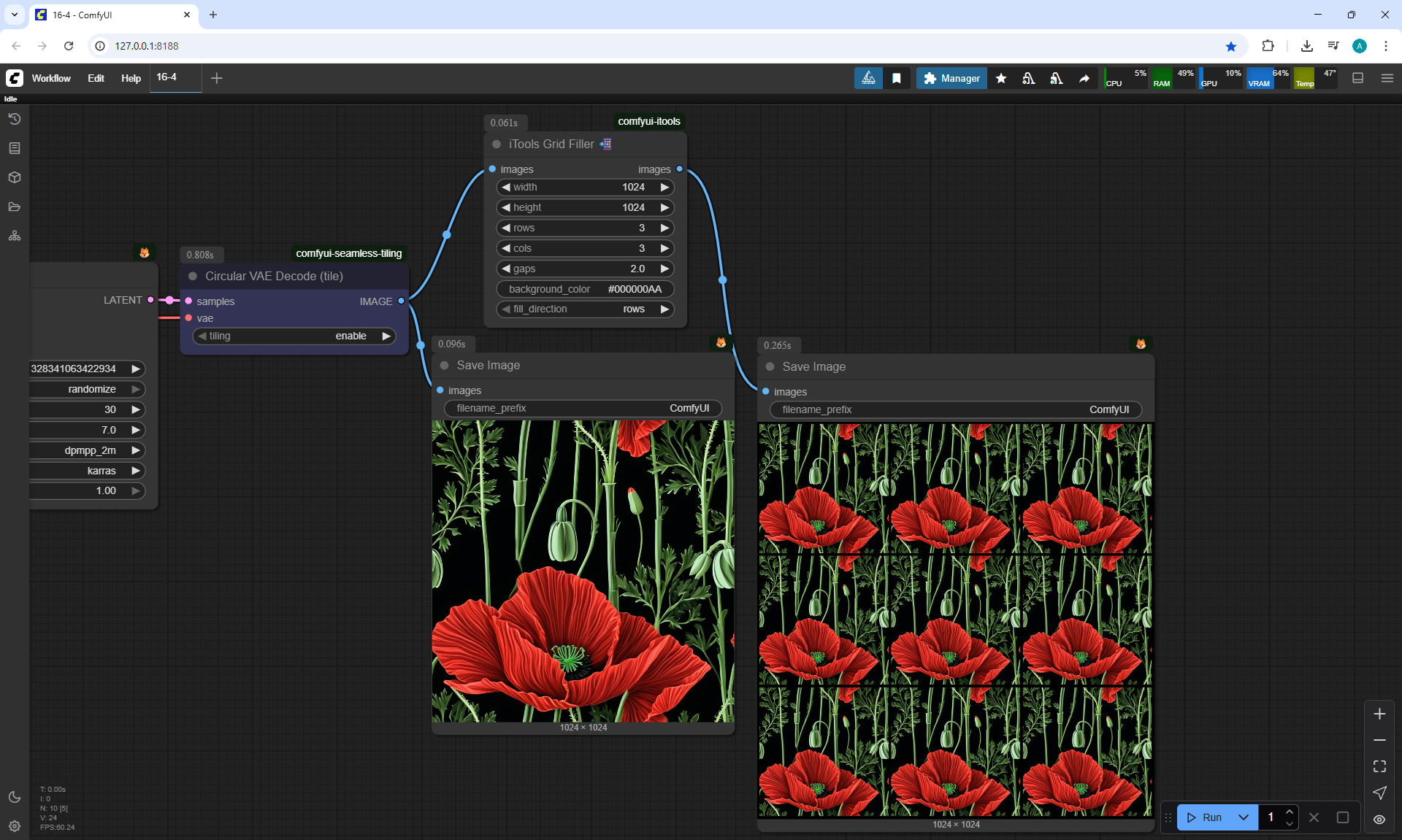Open the queue history sidebar icon
1402x840 pixels.
(15, 119)
